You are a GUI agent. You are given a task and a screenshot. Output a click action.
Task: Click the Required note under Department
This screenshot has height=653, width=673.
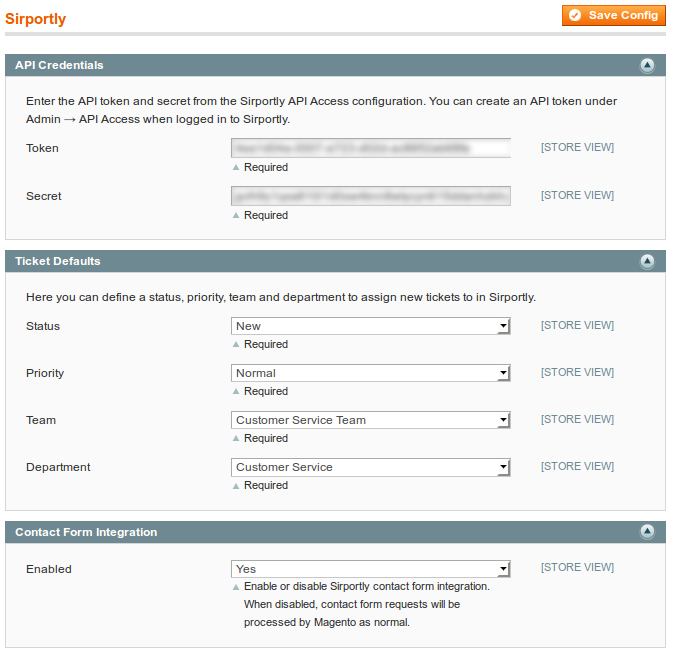pos(266,485)
